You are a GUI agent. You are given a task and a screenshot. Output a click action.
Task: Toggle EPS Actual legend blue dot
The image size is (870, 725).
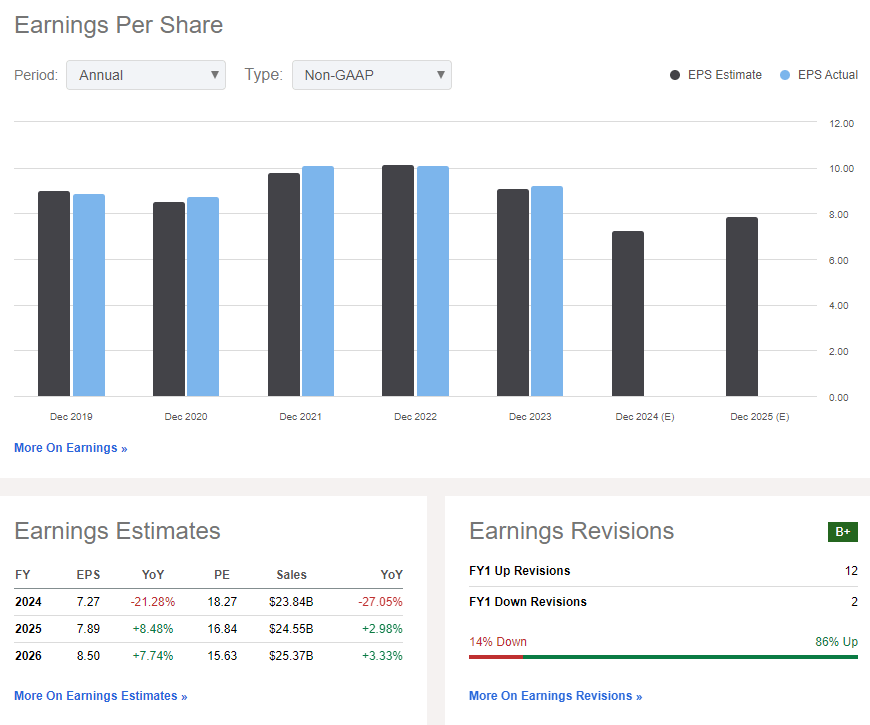tap(785, 75)
